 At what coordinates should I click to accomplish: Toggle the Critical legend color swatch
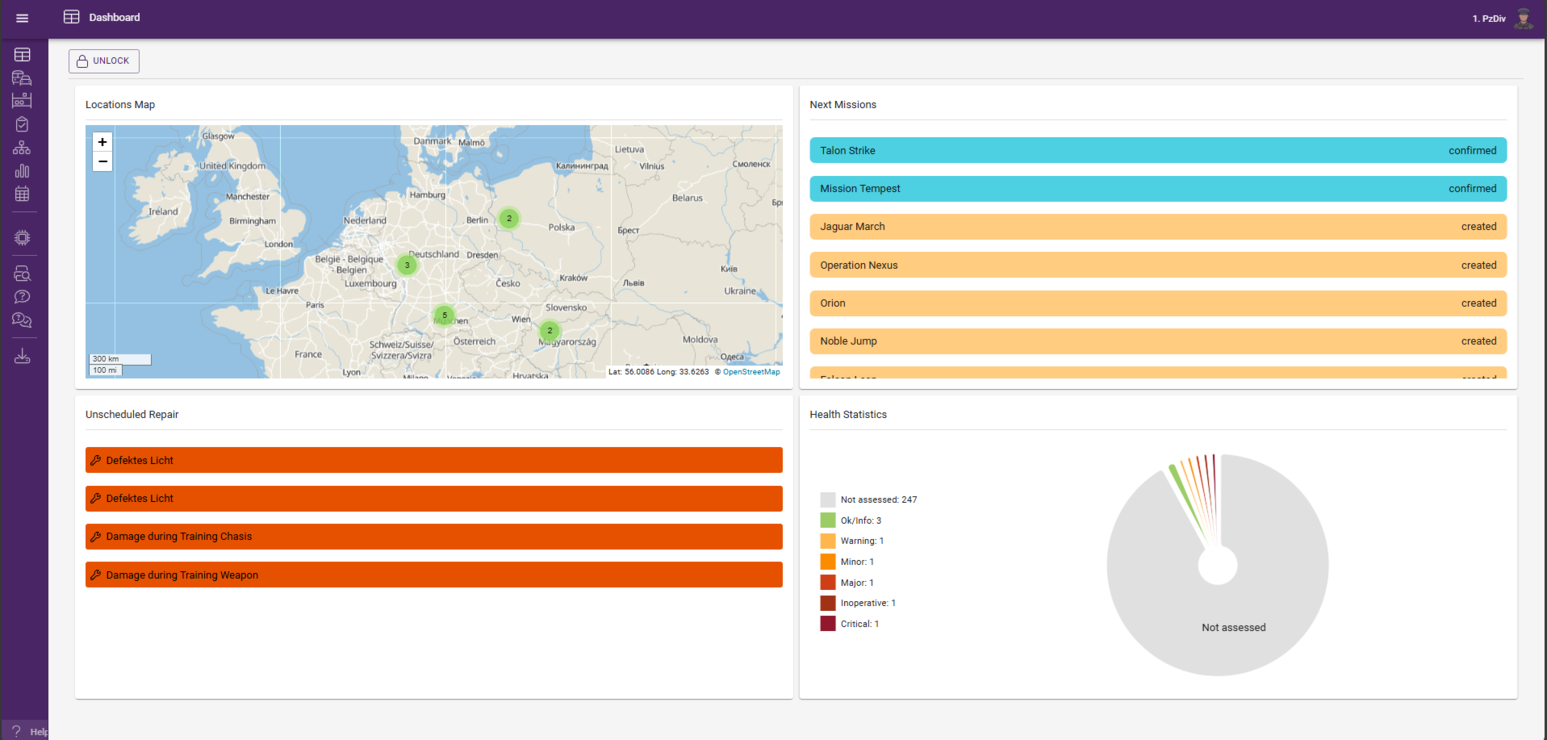tap(827, 624)
